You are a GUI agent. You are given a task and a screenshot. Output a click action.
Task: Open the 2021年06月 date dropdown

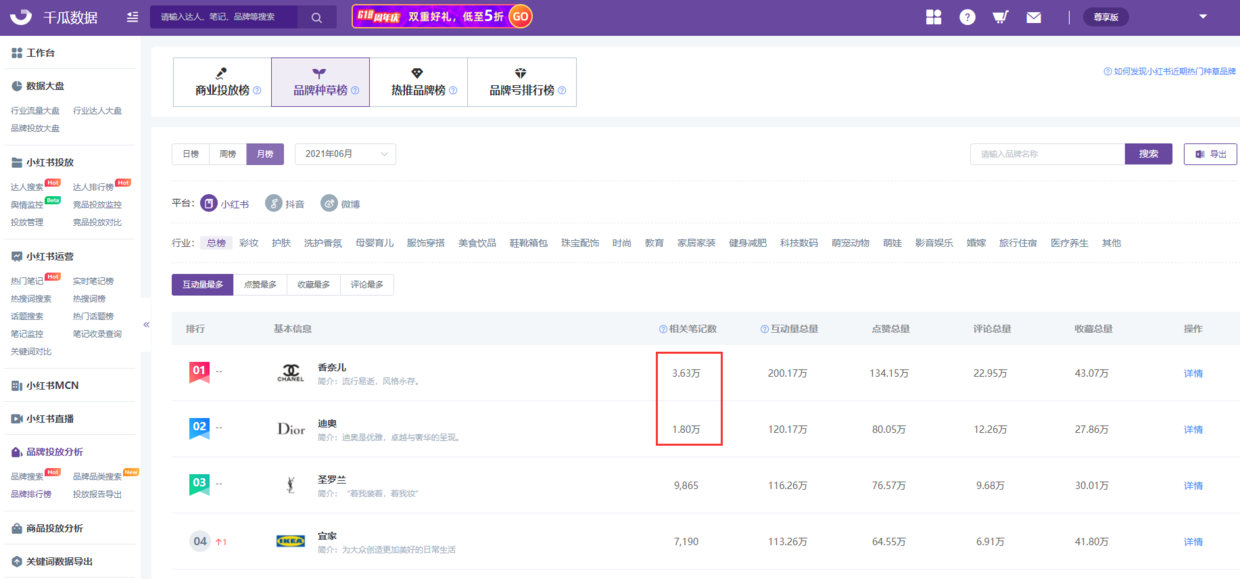345,154
